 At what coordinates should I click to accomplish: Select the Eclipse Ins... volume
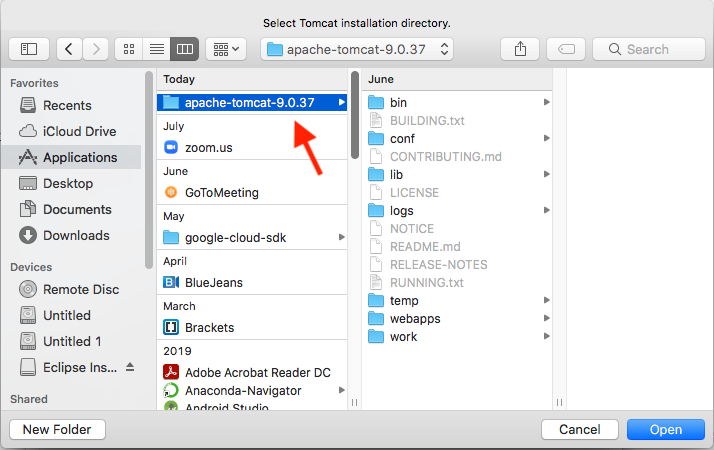pyautogui.click(x=68, y=367)
